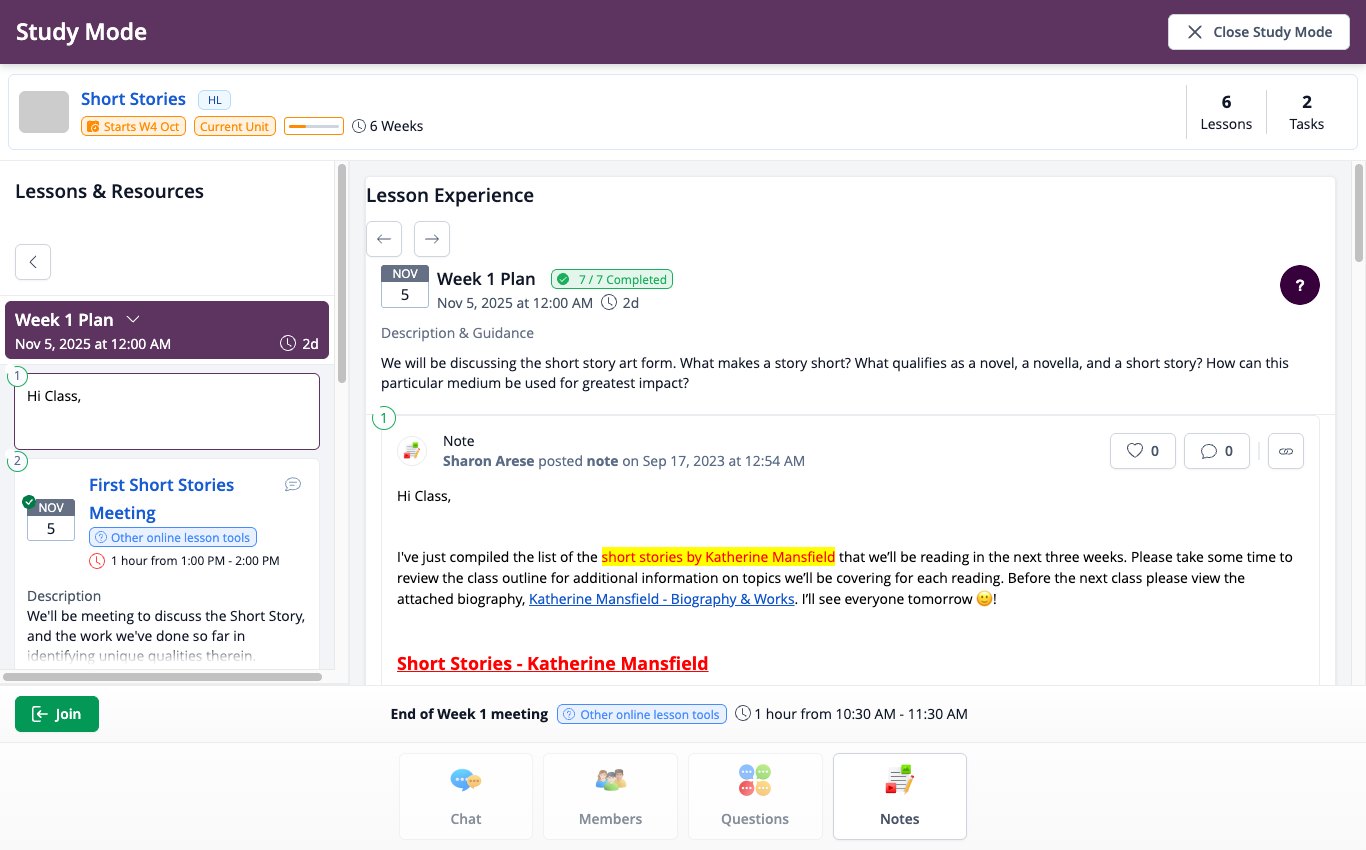The height and width of the screenshot is (850, 1366).
Task: Click the 2 Tasks counter
Action: (x=1306, y=112)
